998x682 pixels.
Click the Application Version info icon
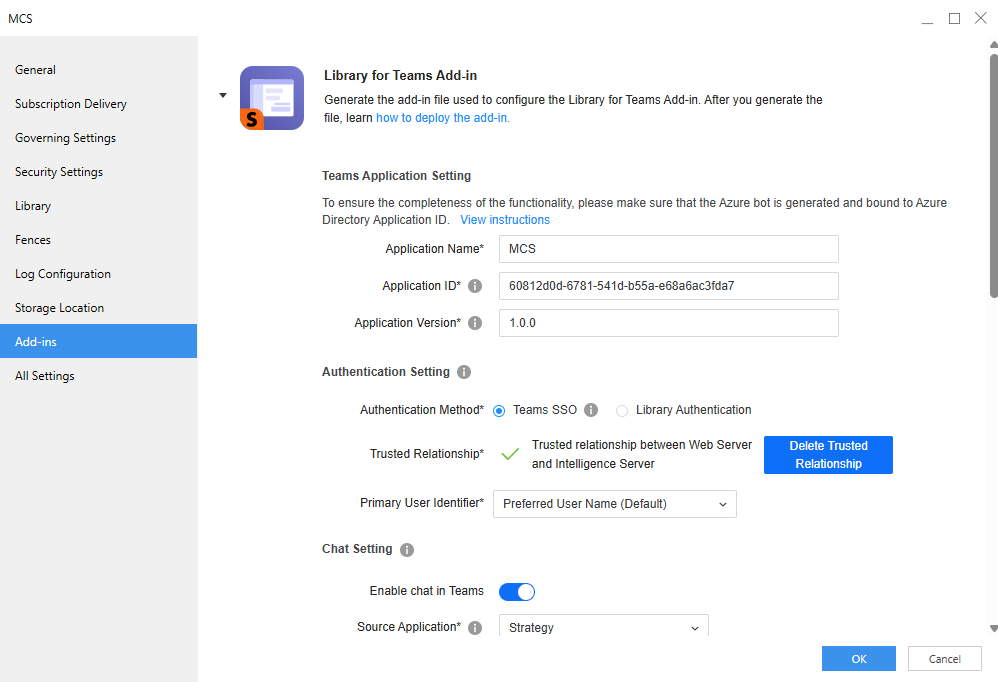point(475,323)
